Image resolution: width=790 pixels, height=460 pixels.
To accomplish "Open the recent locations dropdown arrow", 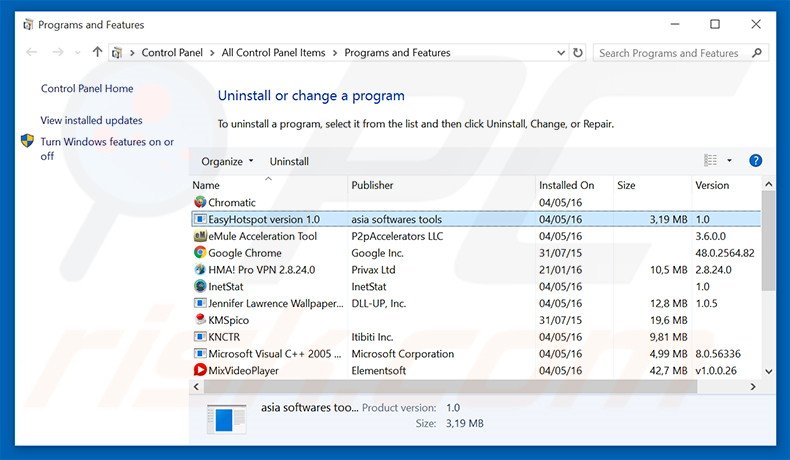I will (x=77, y=52).
